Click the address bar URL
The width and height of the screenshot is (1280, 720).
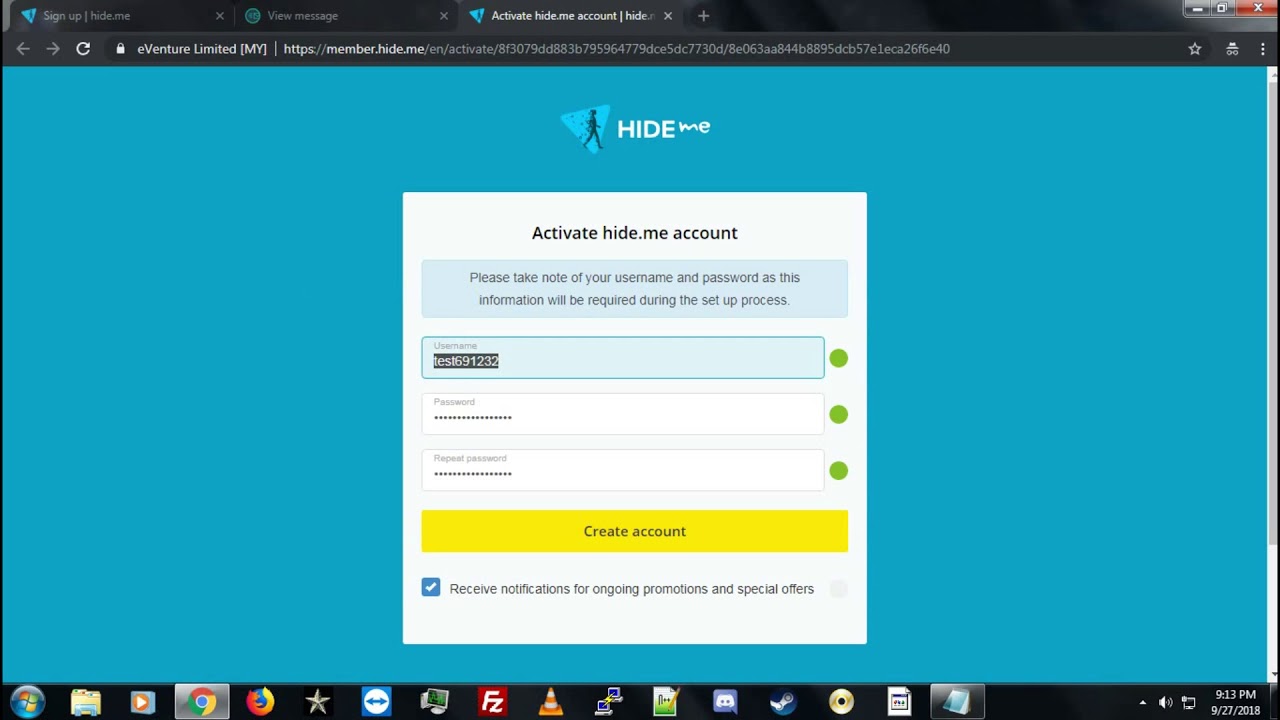tap(617, 48)
